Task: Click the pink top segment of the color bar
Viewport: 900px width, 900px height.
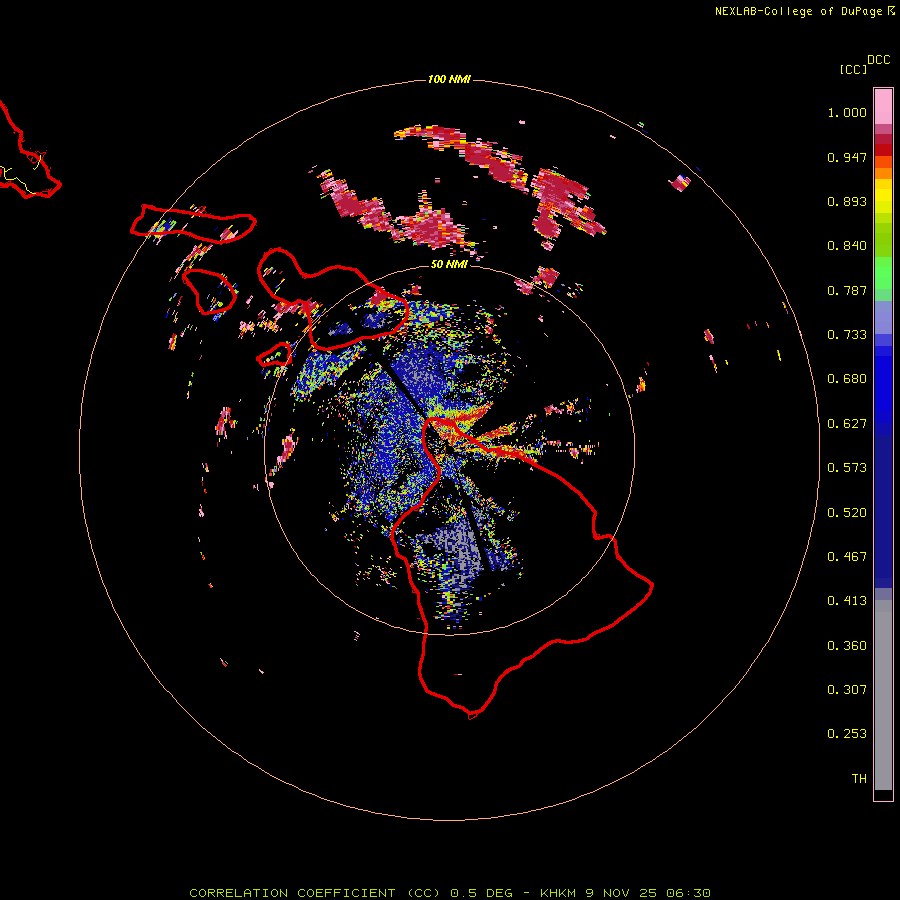Action: click(883, 107)
